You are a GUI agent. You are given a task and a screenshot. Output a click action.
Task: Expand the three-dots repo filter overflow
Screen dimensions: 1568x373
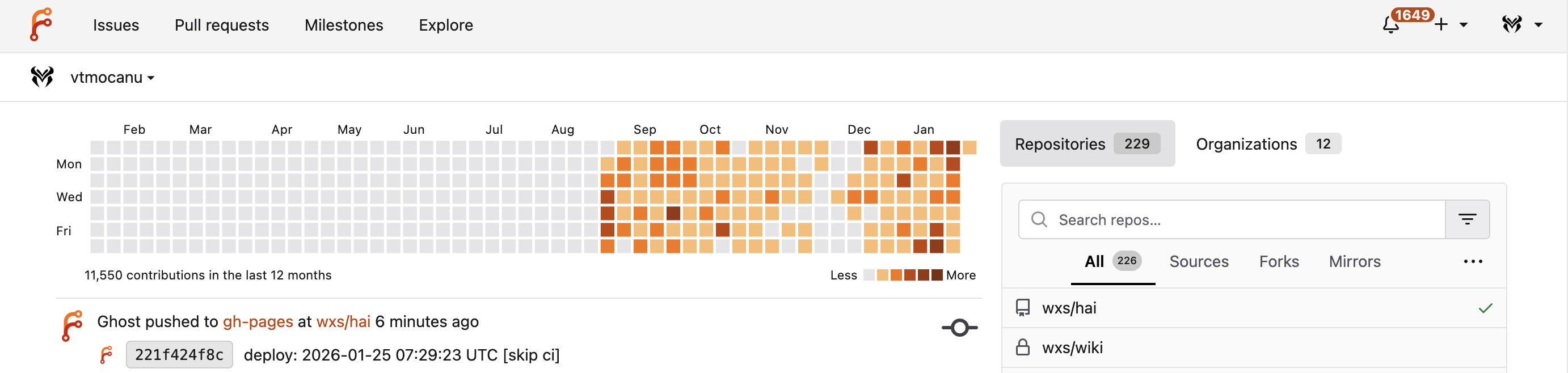click(x=1473, y=262)
